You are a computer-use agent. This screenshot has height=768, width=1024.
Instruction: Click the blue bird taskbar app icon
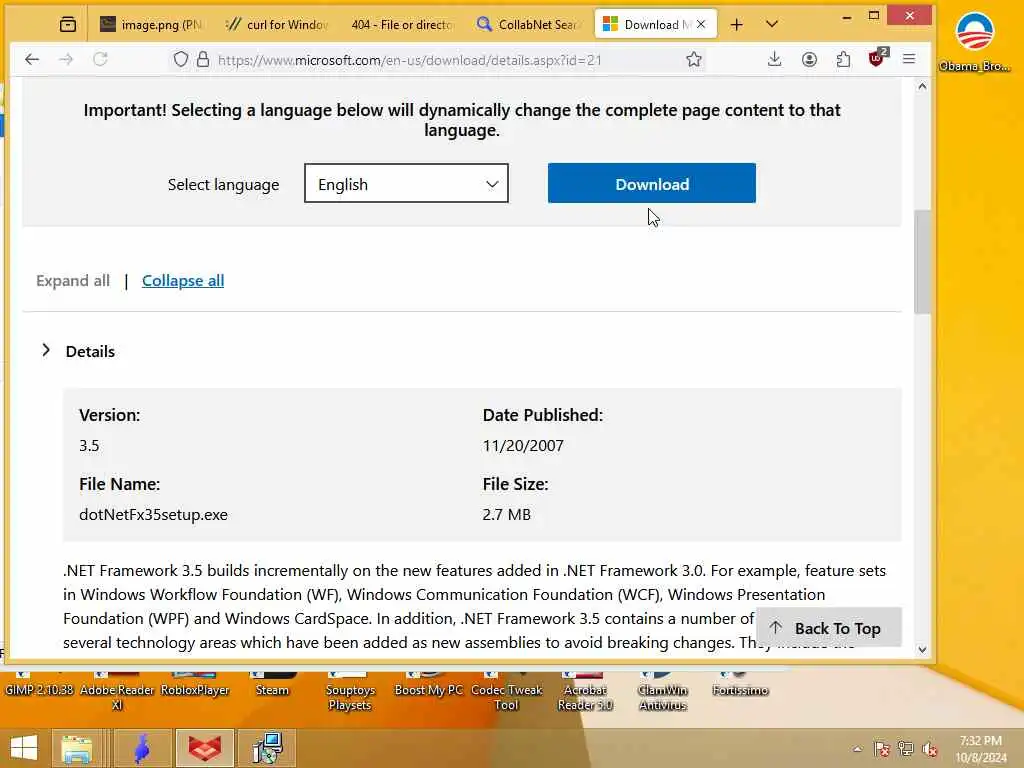click(142, 748)
